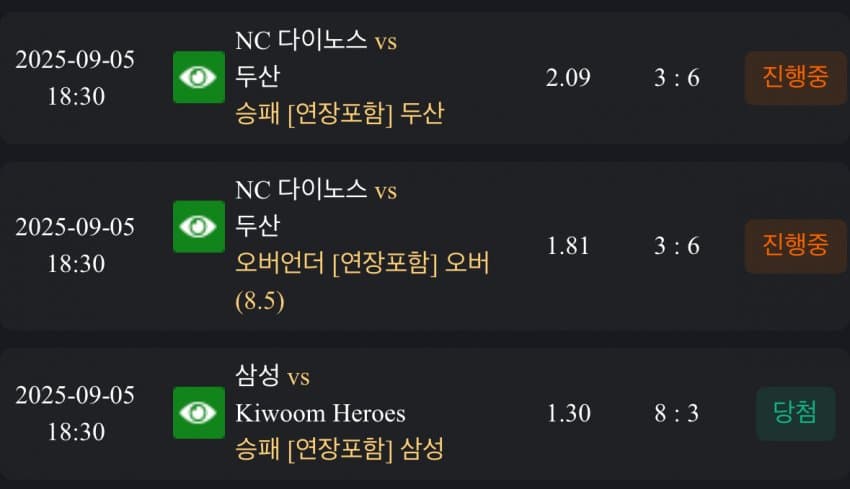Click the eye icon beside the 오버언더 bet
The height and width of the screenshot is (489, 850).
[x=198, y=227]
